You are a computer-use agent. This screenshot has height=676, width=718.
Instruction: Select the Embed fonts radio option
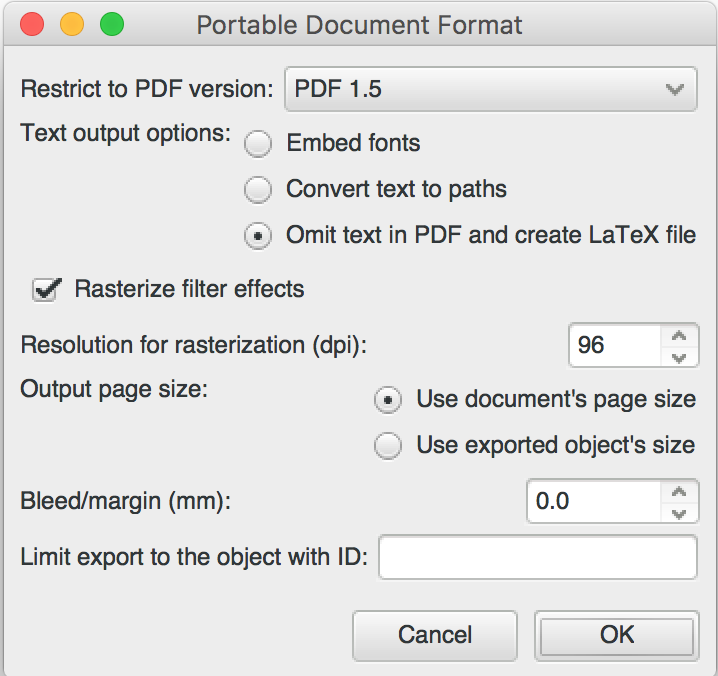click(x=258, y=143)
